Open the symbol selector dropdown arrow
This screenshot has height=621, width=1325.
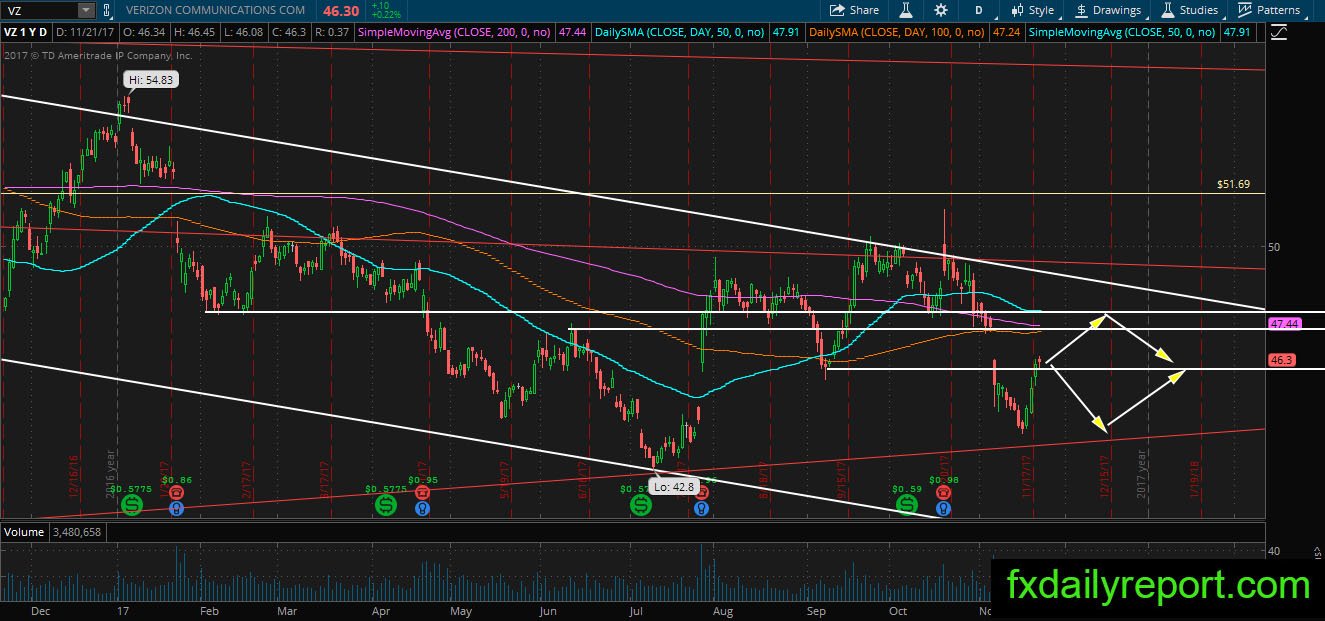pos(86,10)
